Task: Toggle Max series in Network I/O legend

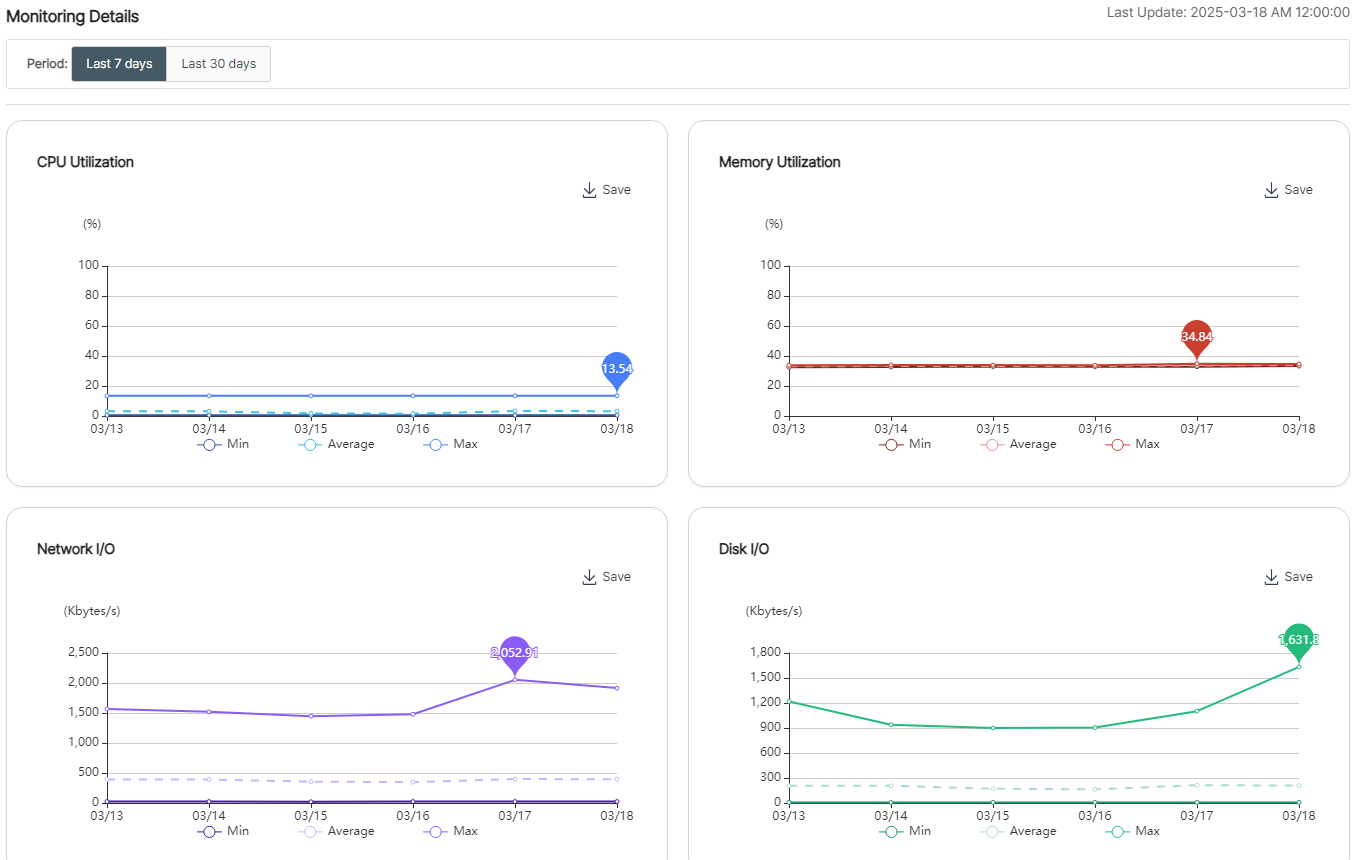Action: coord(450,831)
